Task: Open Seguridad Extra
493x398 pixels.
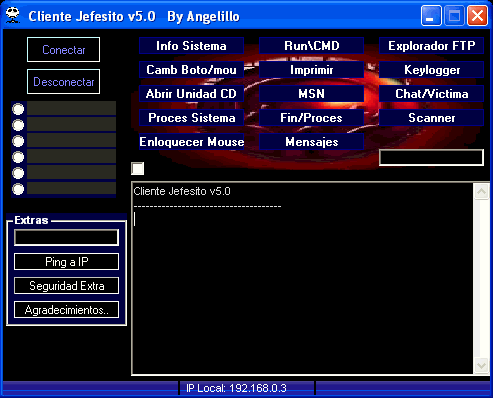Action: [66, 286]
